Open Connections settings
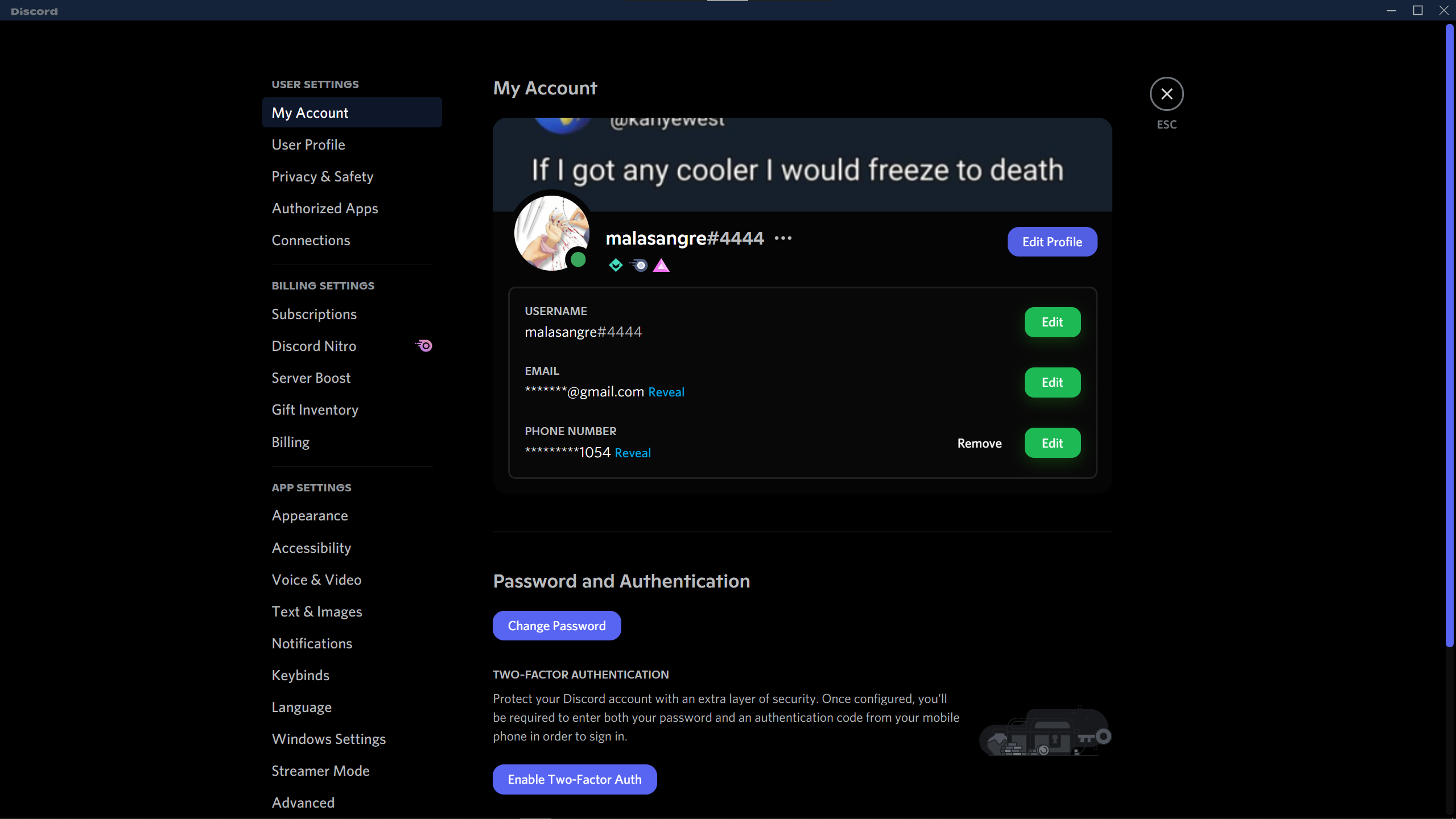Image resolution: width=1456 pixels, height=819 pixels. [x=352, y=240]
